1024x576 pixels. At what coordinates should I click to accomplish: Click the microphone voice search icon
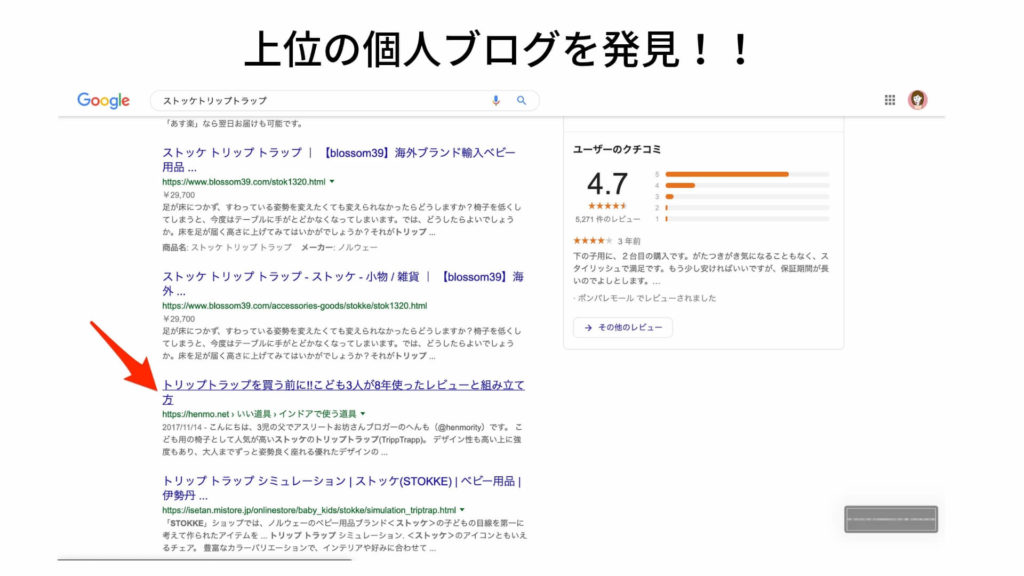coord(496,101)
